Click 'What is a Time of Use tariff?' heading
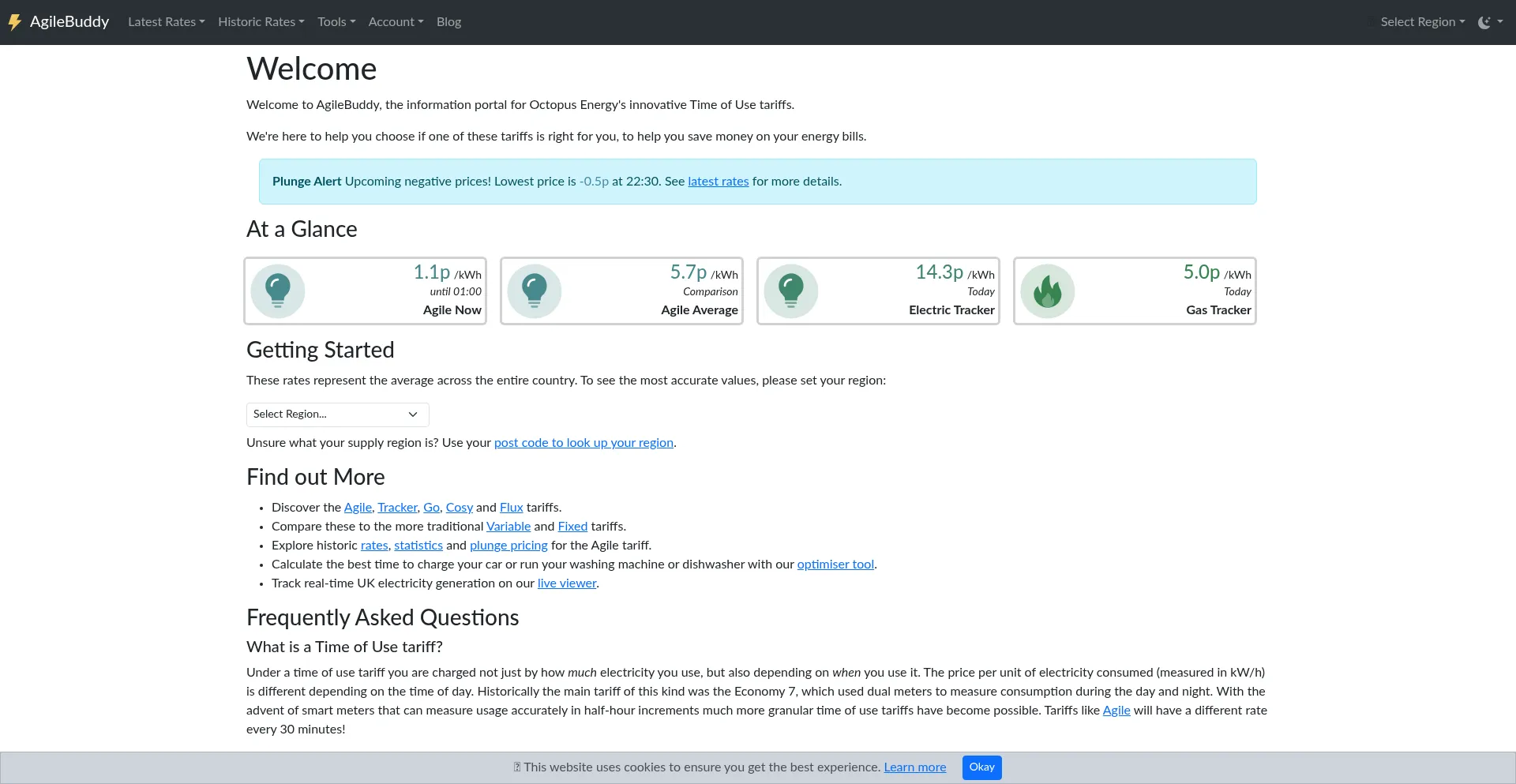1516x784 pixels. click(344, 647)
